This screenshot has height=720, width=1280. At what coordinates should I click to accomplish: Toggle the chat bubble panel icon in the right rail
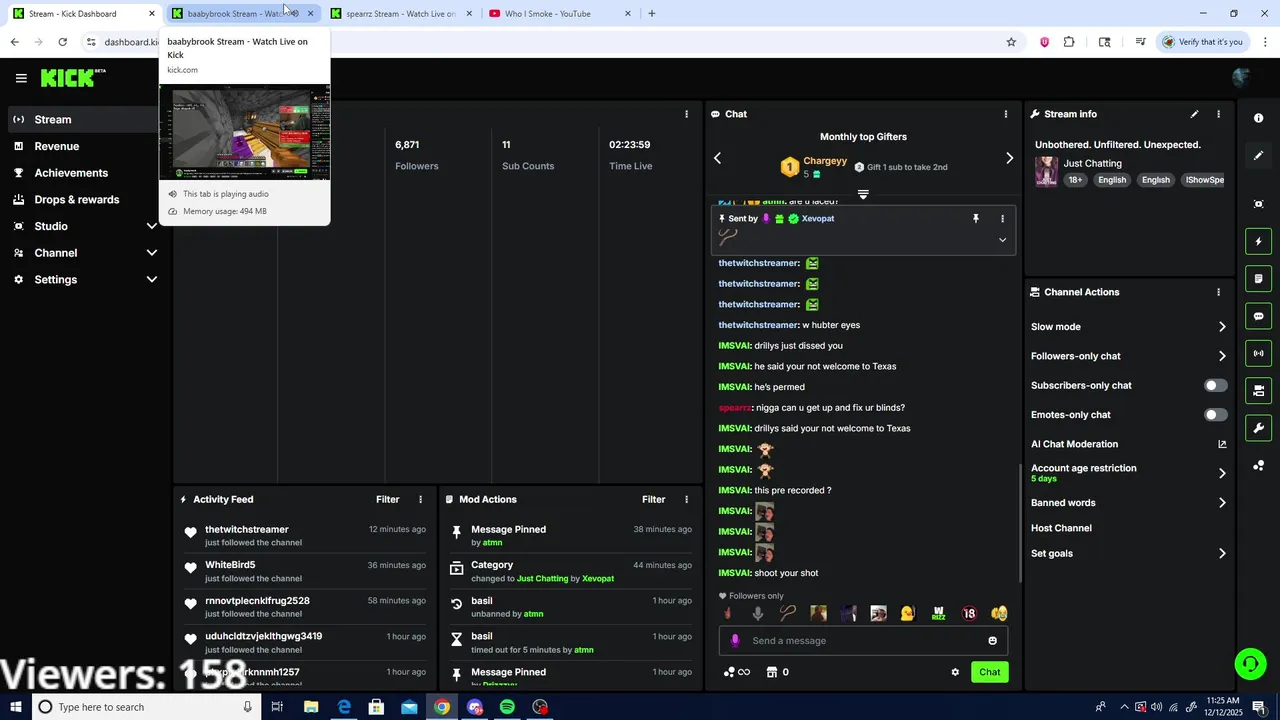[x=1258, y=316]
